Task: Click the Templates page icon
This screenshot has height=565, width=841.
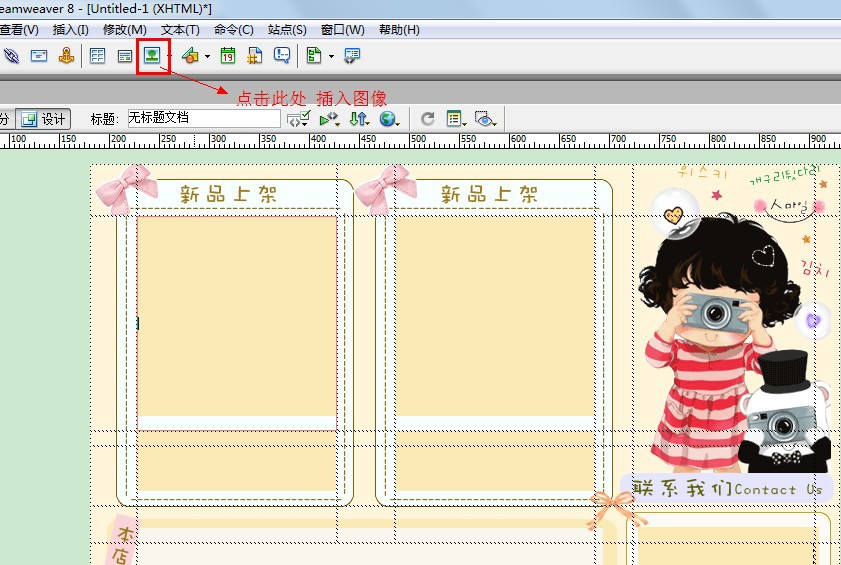Action: 314,55
